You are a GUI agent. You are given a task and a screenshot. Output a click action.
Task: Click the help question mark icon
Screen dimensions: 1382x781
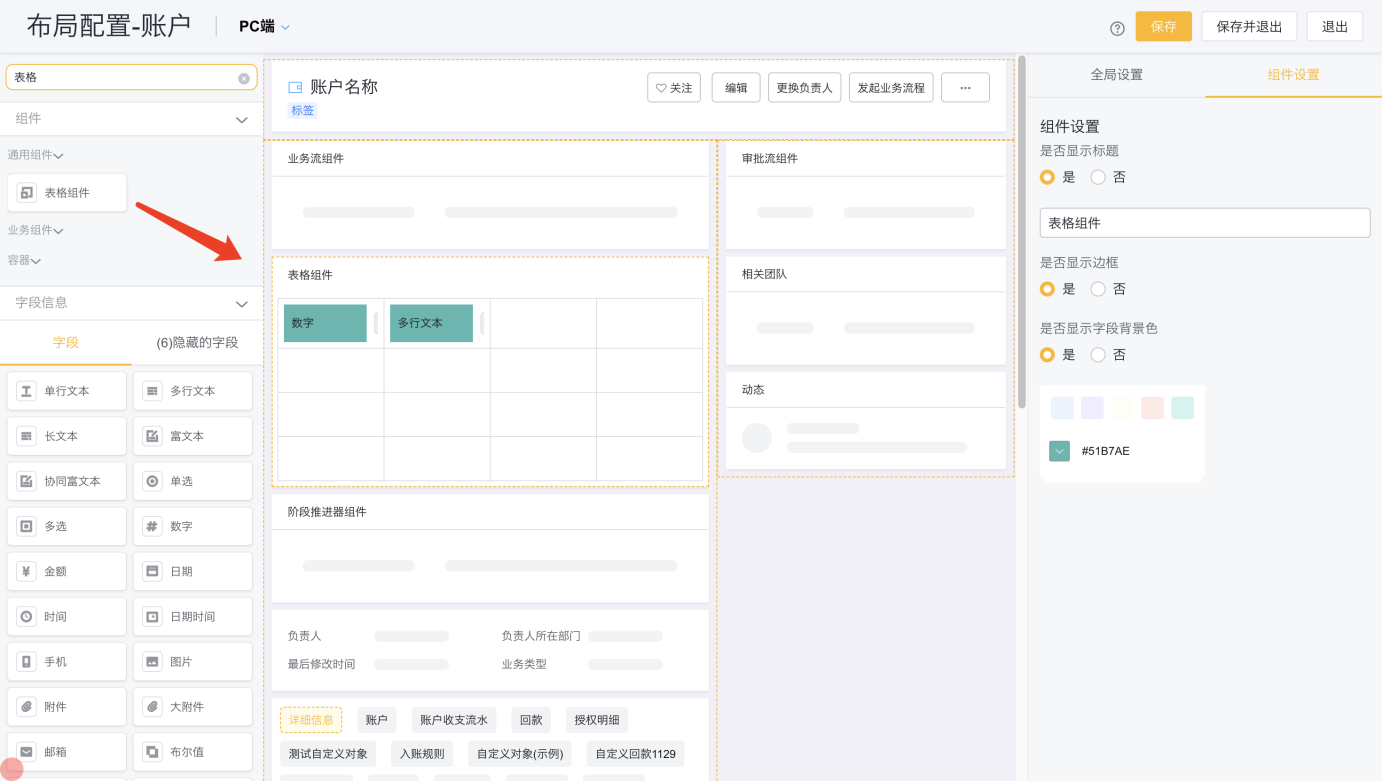(x=1117, y=28)
